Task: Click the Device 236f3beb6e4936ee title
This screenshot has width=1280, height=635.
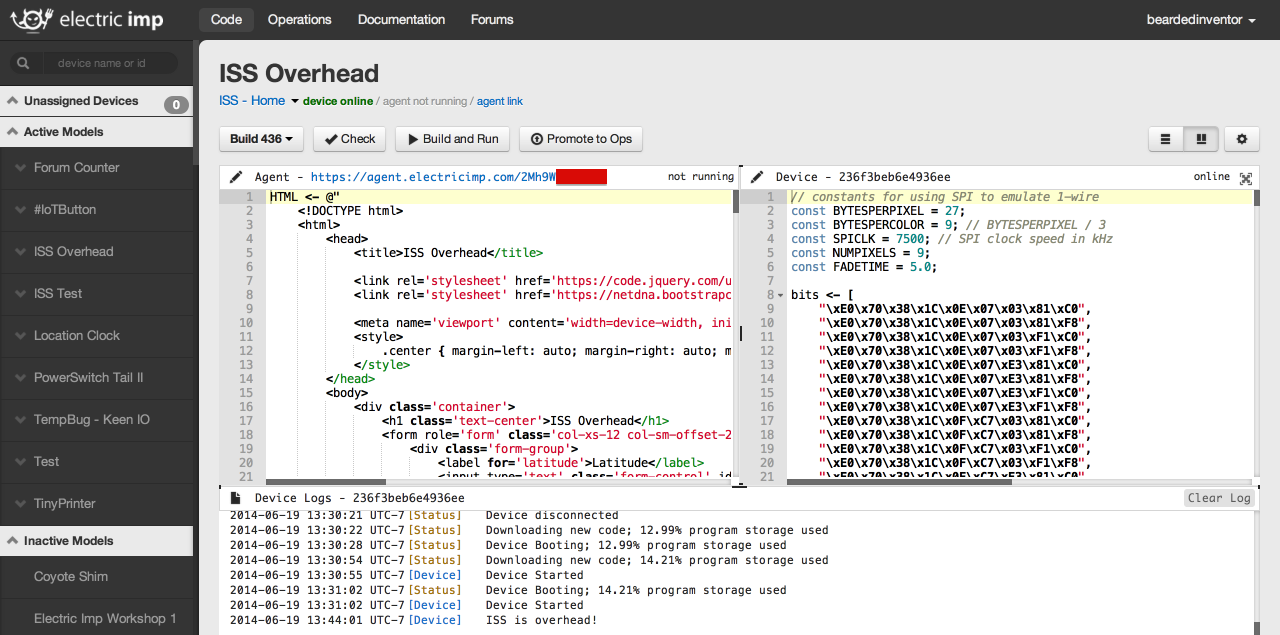Action: (862, 177)
